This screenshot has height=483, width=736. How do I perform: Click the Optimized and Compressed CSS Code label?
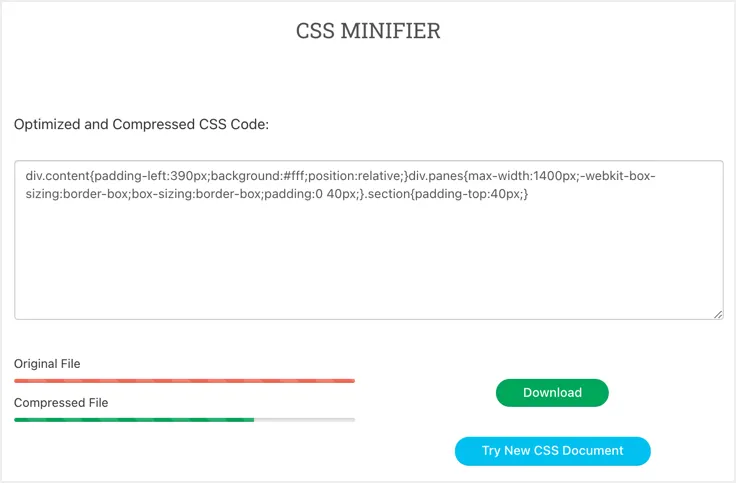(x=141, y=125)
